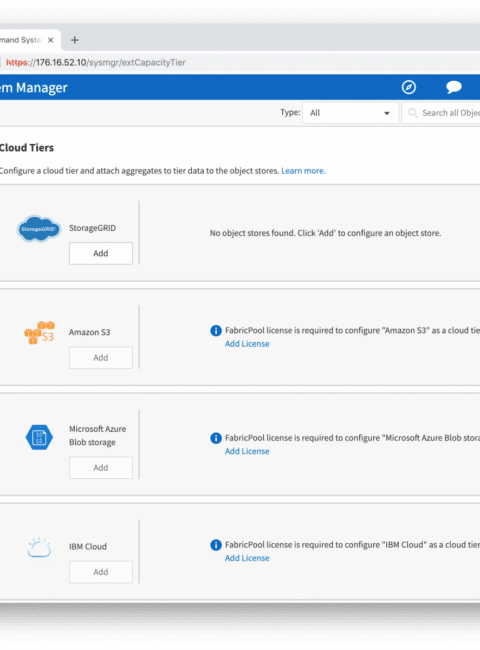Click the info icon for Azure Blob
Image resolution: width=480 pixels, height=650 pixels.
click(x=216, y=438)
